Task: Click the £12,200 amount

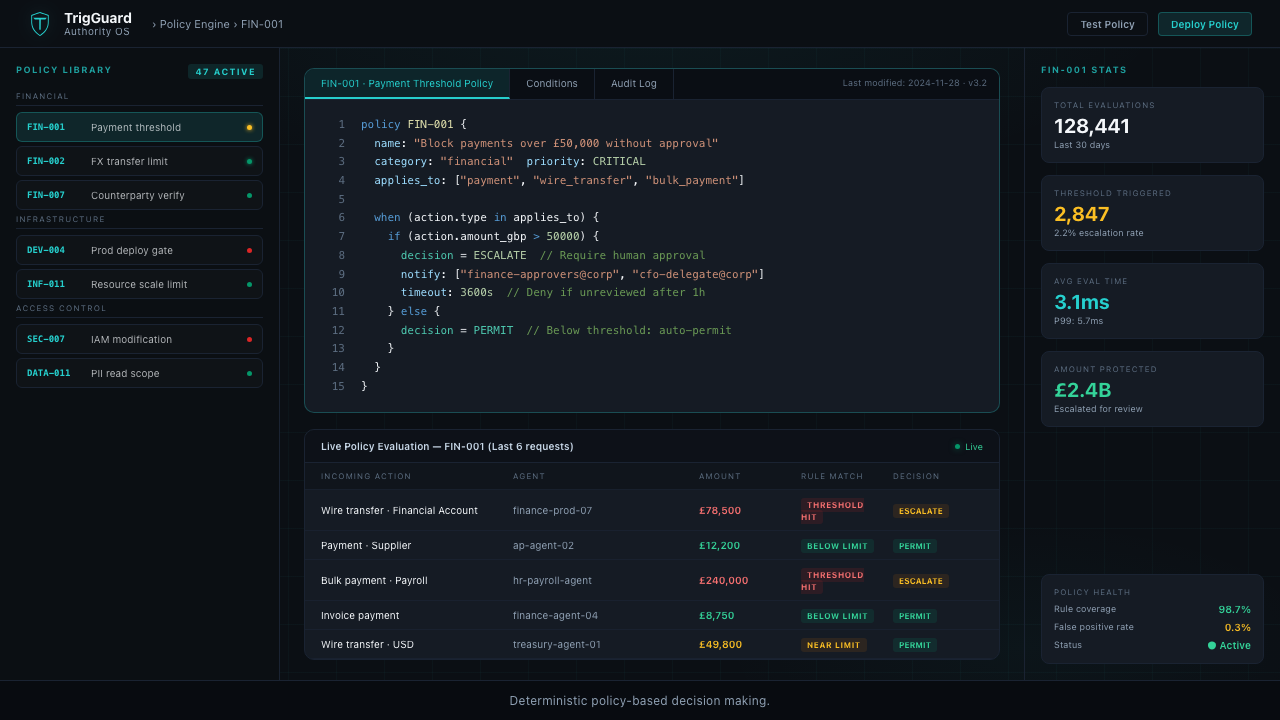Action: coord(720,546)
